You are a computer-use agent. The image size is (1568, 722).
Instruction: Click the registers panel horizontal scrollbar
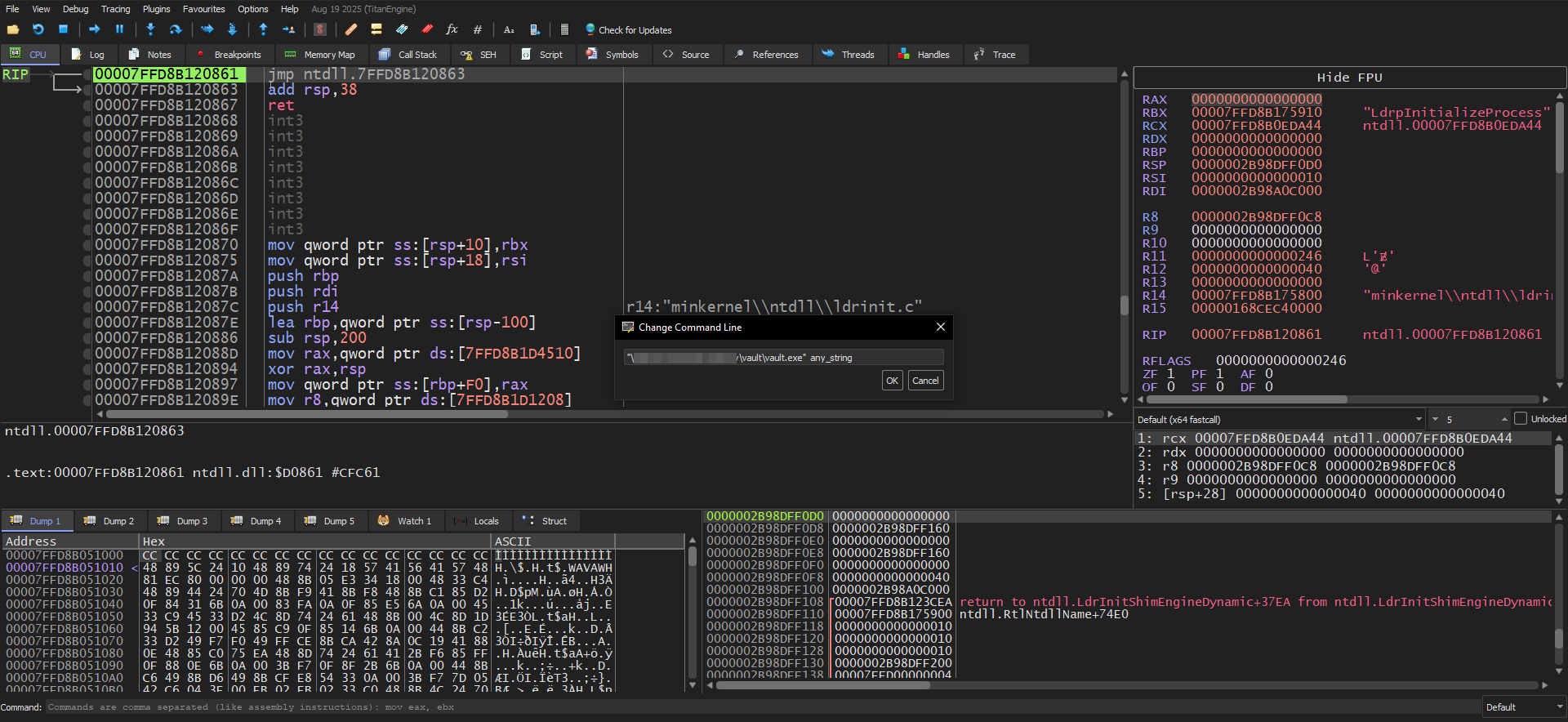click(1343, 399)
